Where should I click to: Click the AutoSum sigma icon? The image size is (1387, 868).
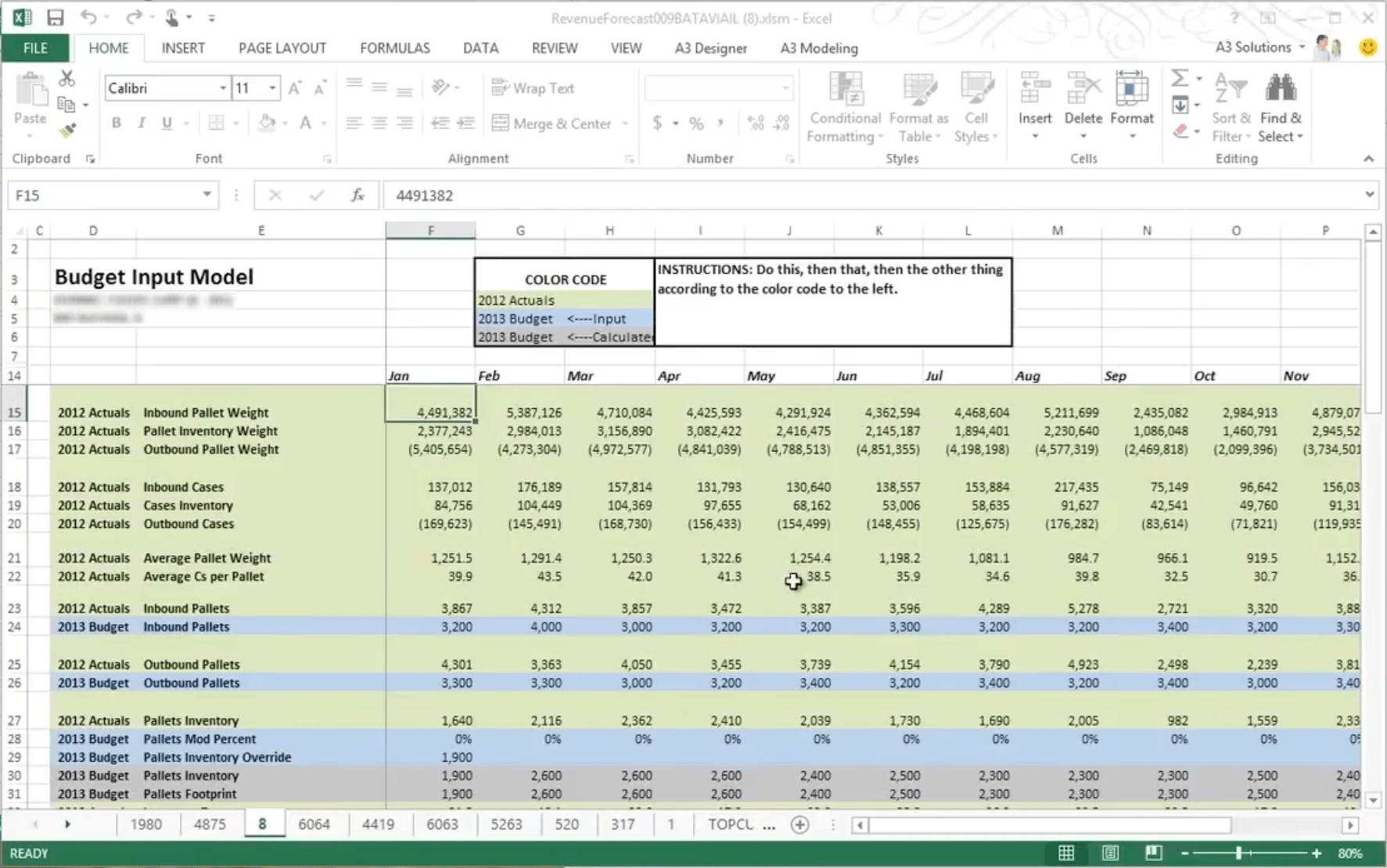pyautogui.click(x=1180, y=78)
